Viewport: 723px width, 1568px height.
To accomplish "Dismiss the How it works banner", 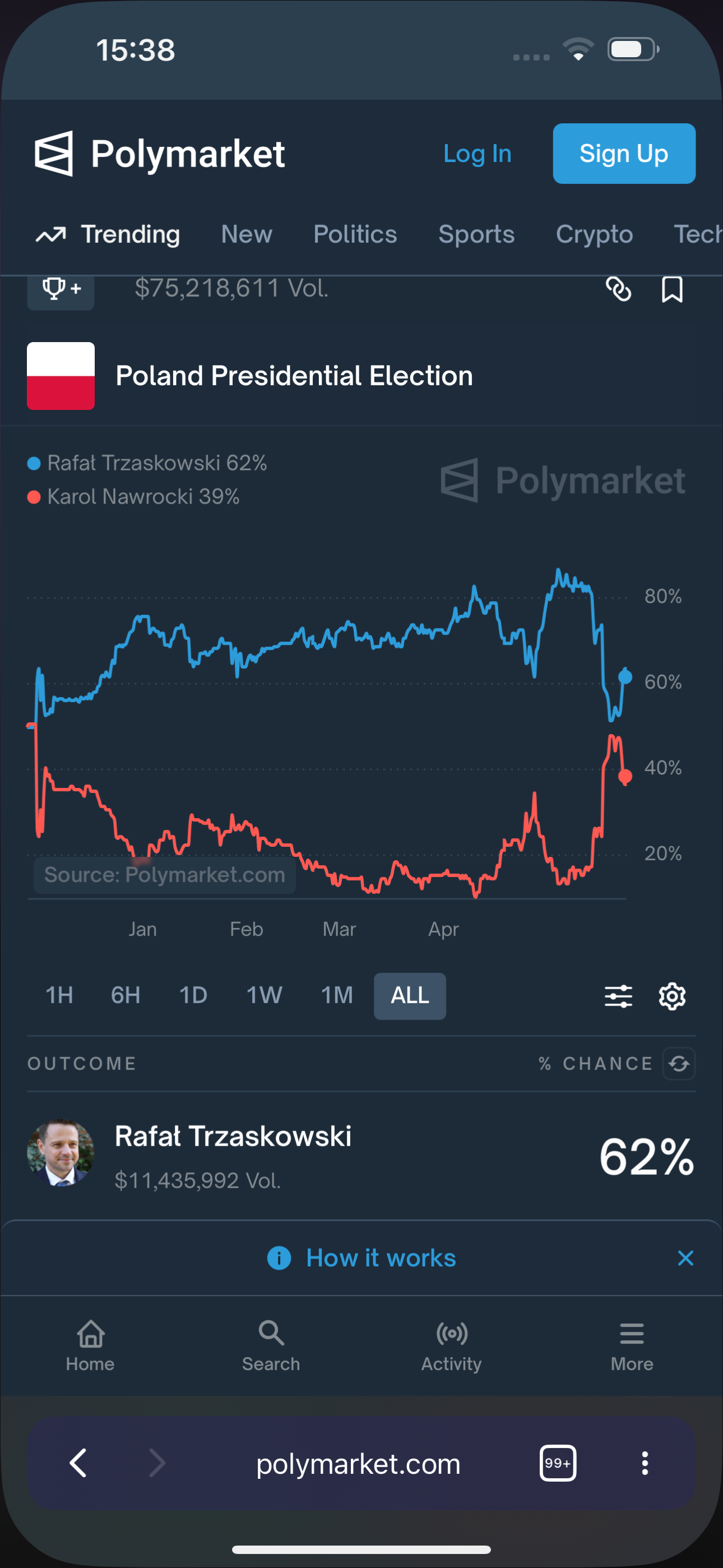I will 685,1258.
